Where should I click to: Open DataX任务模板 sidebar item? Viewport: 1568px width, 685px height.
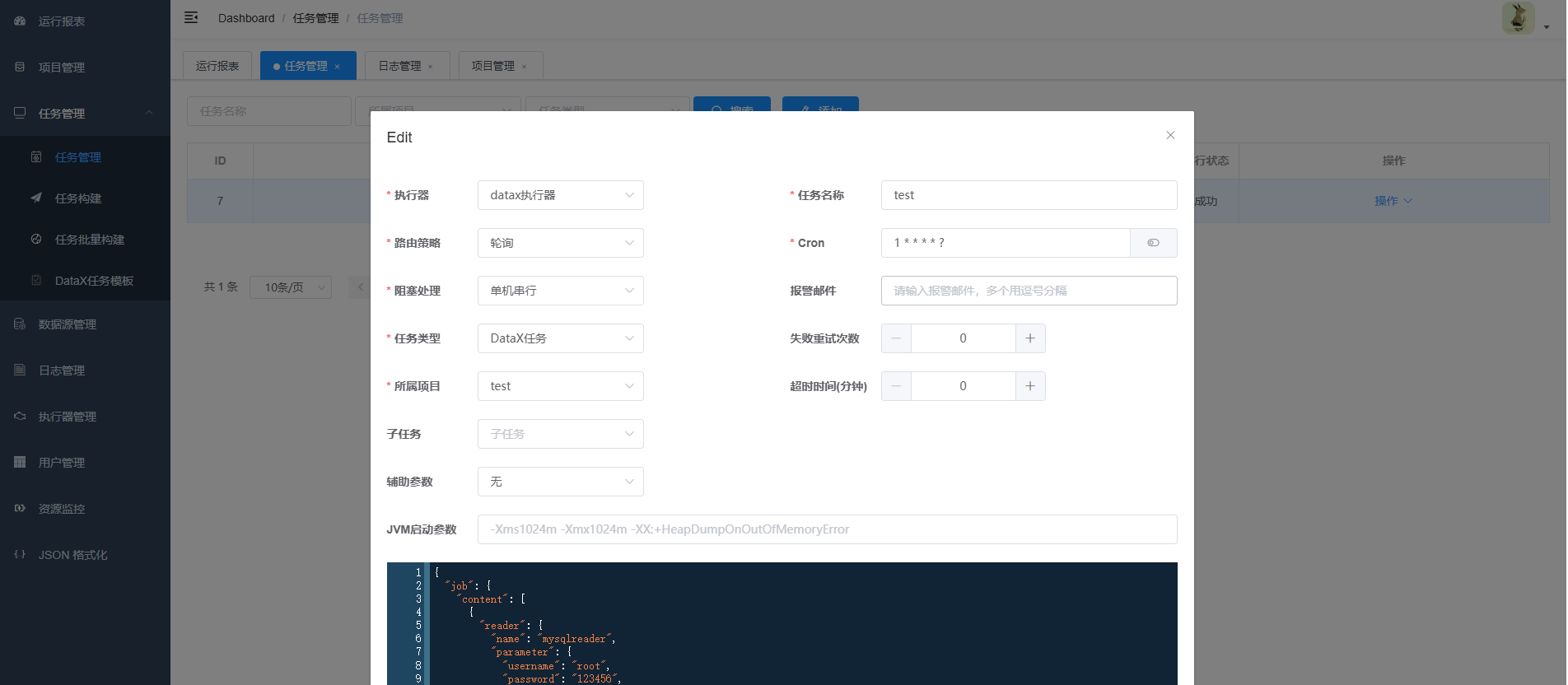coord(85,281)
